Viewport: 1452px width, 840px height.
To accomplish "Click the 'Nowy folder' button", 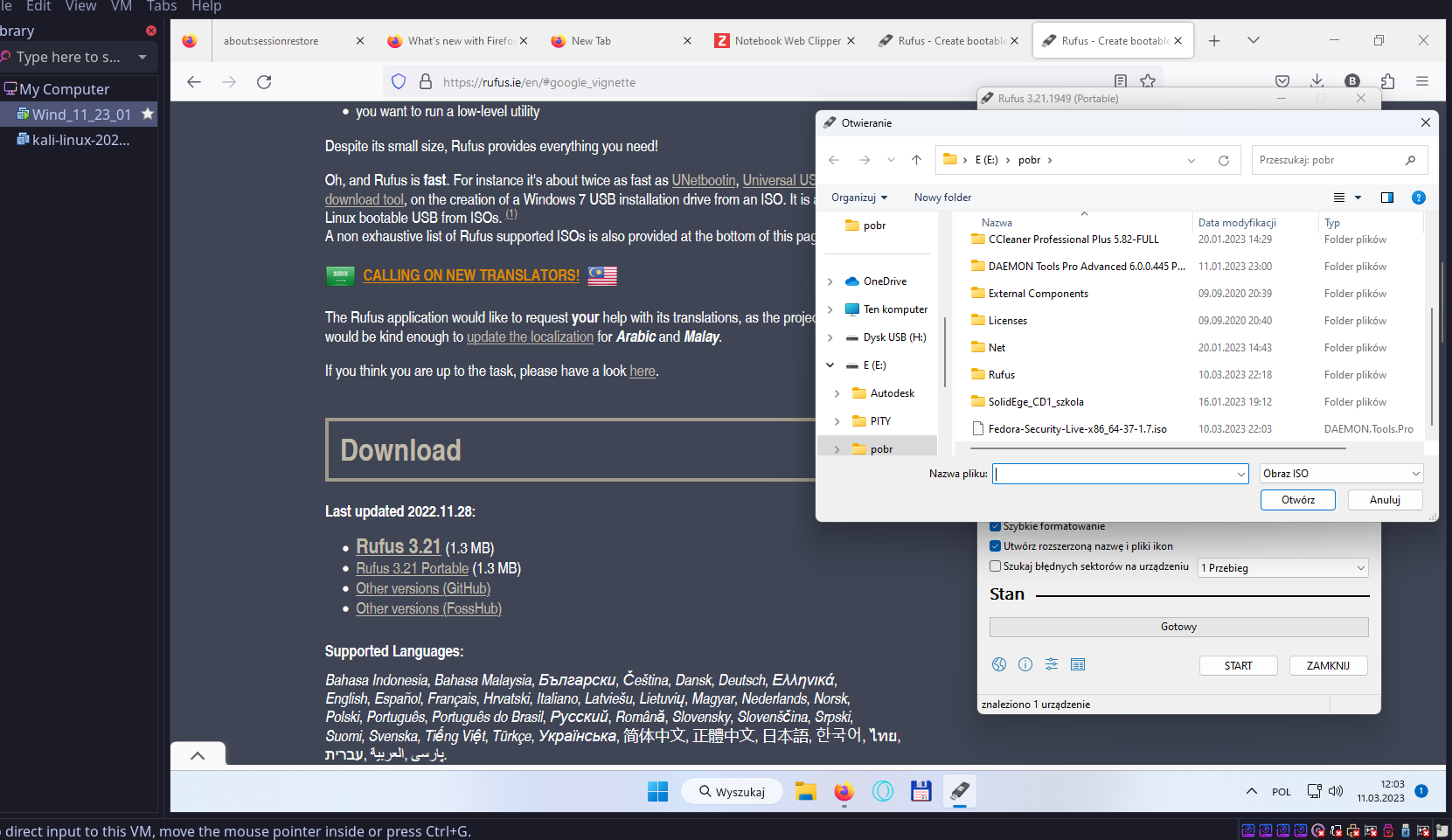I will pos(942,198).
